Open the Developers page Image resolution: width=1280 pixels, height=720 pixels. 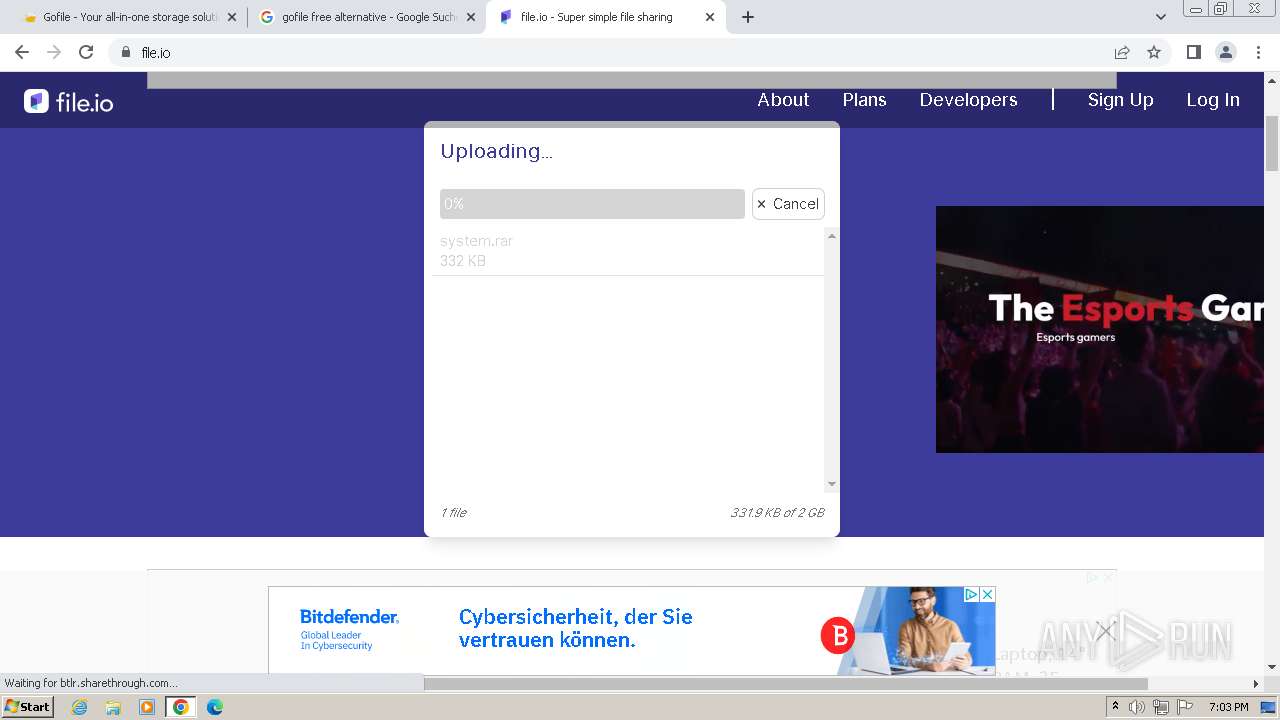click(x=968, y=100)
